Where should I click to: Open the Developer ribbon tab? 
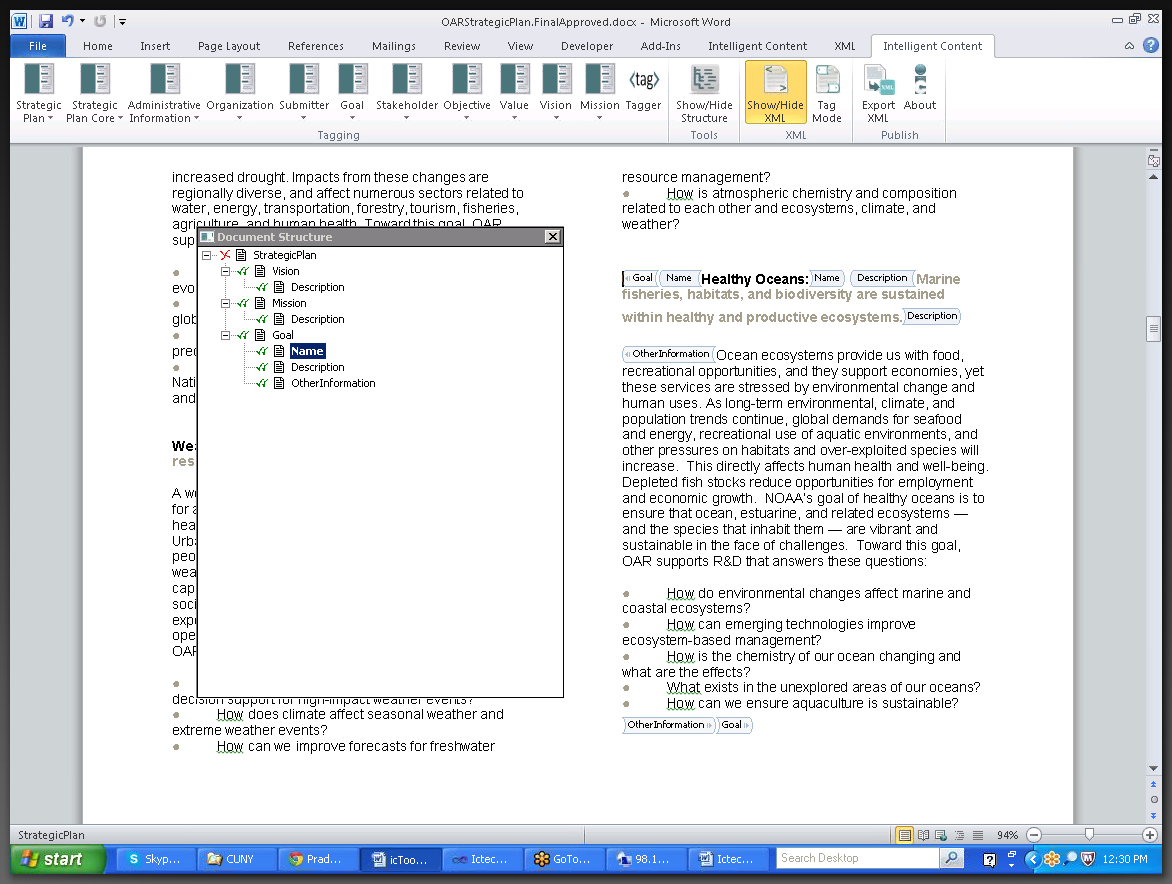click(587, 46)
